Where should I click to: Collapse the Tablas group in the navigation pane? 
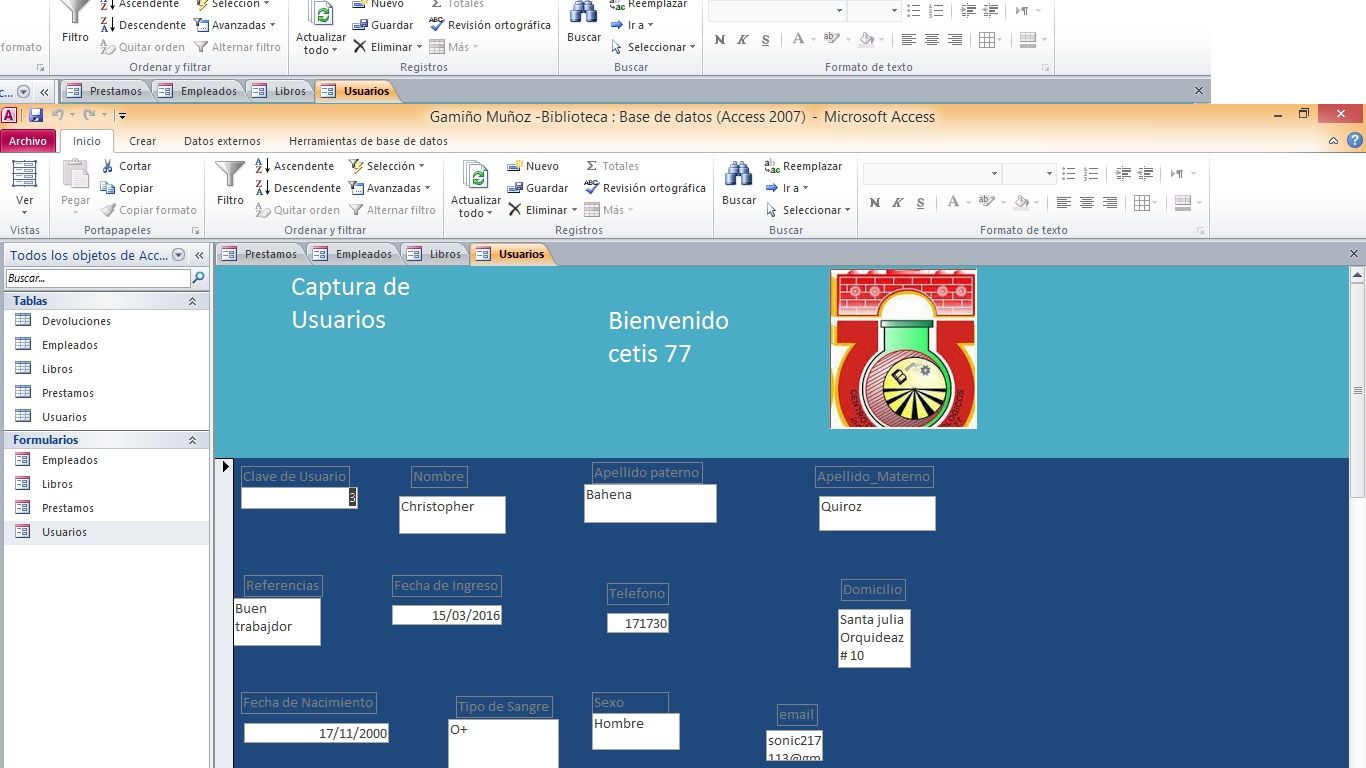(192, 301)
